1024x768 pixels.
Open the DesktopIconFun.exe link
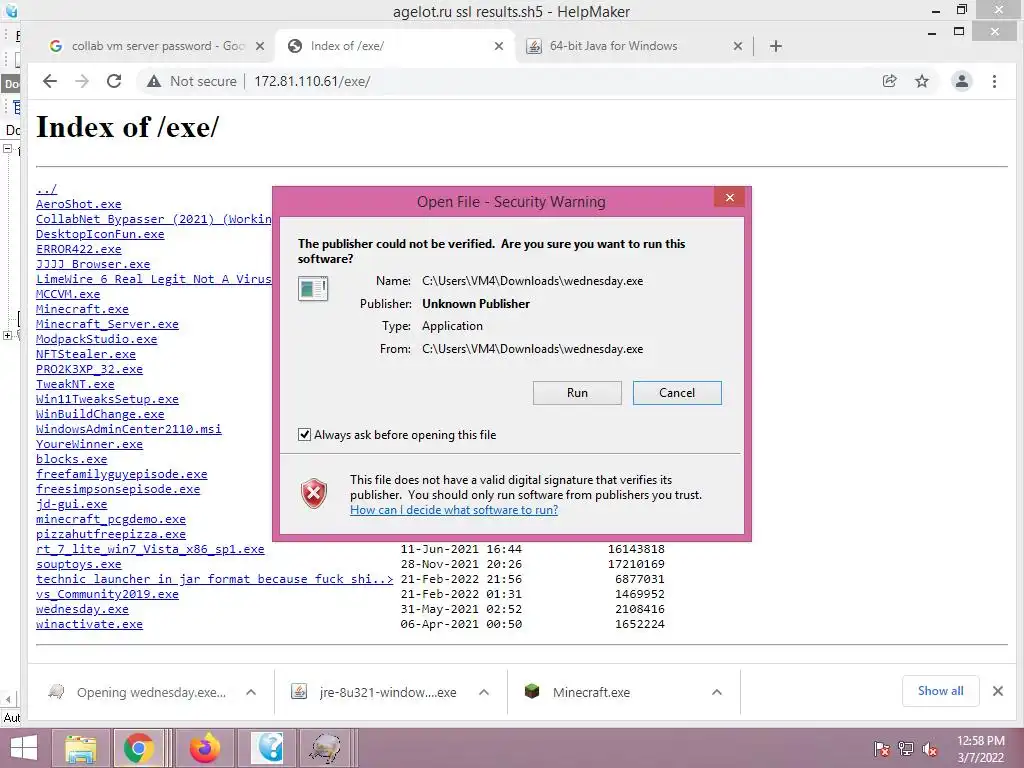point(100,234)
